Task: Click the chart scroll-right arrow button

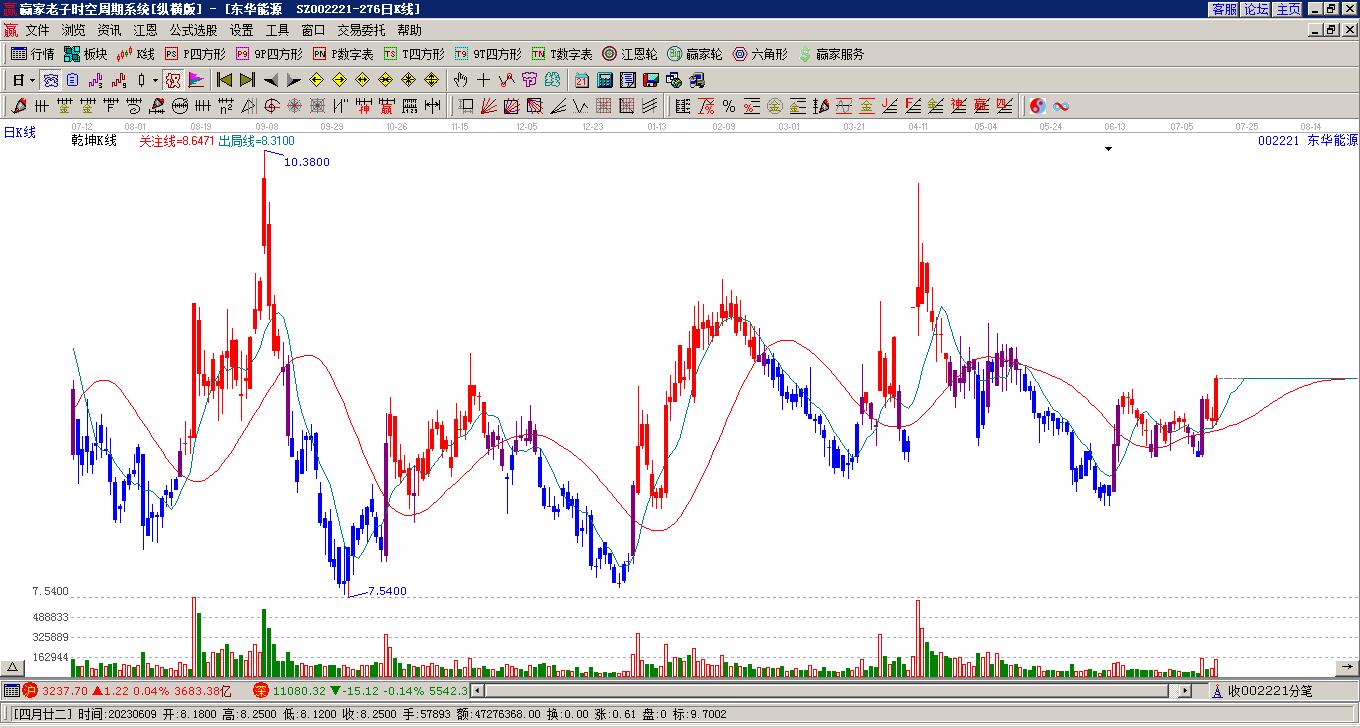Action: pyautogui.click(x=1346, y=667)
